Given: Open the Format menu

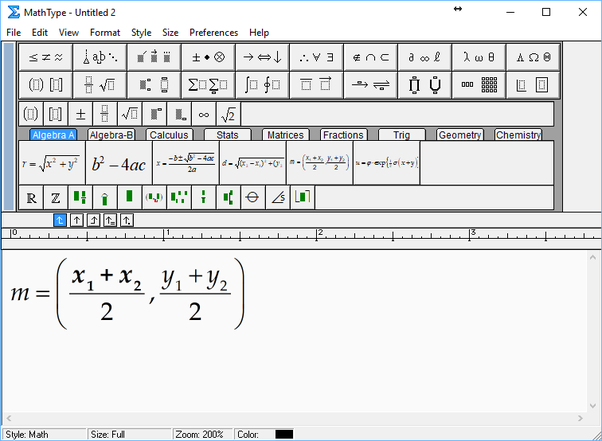Looking at the screenshot, I should pyautogui.click(x=105, y=33).
